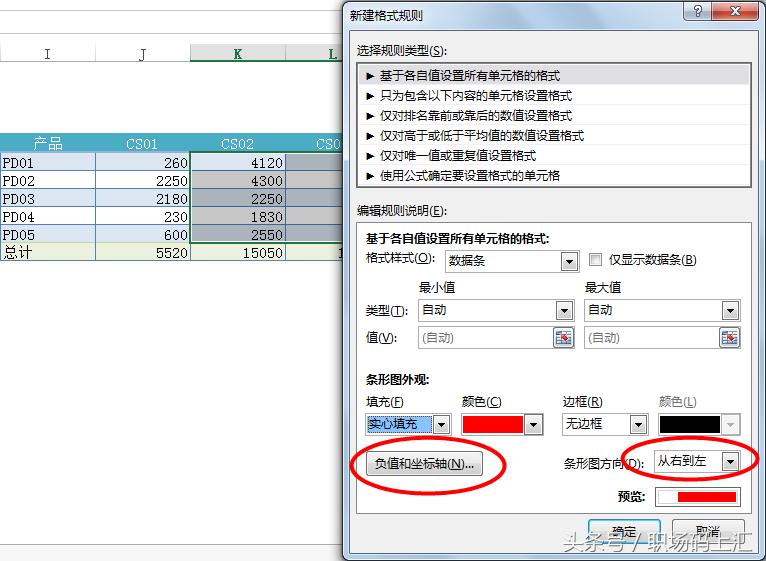Close the 新建格式规则 dialog
The image size is (766, 561).
click(735, 10)
